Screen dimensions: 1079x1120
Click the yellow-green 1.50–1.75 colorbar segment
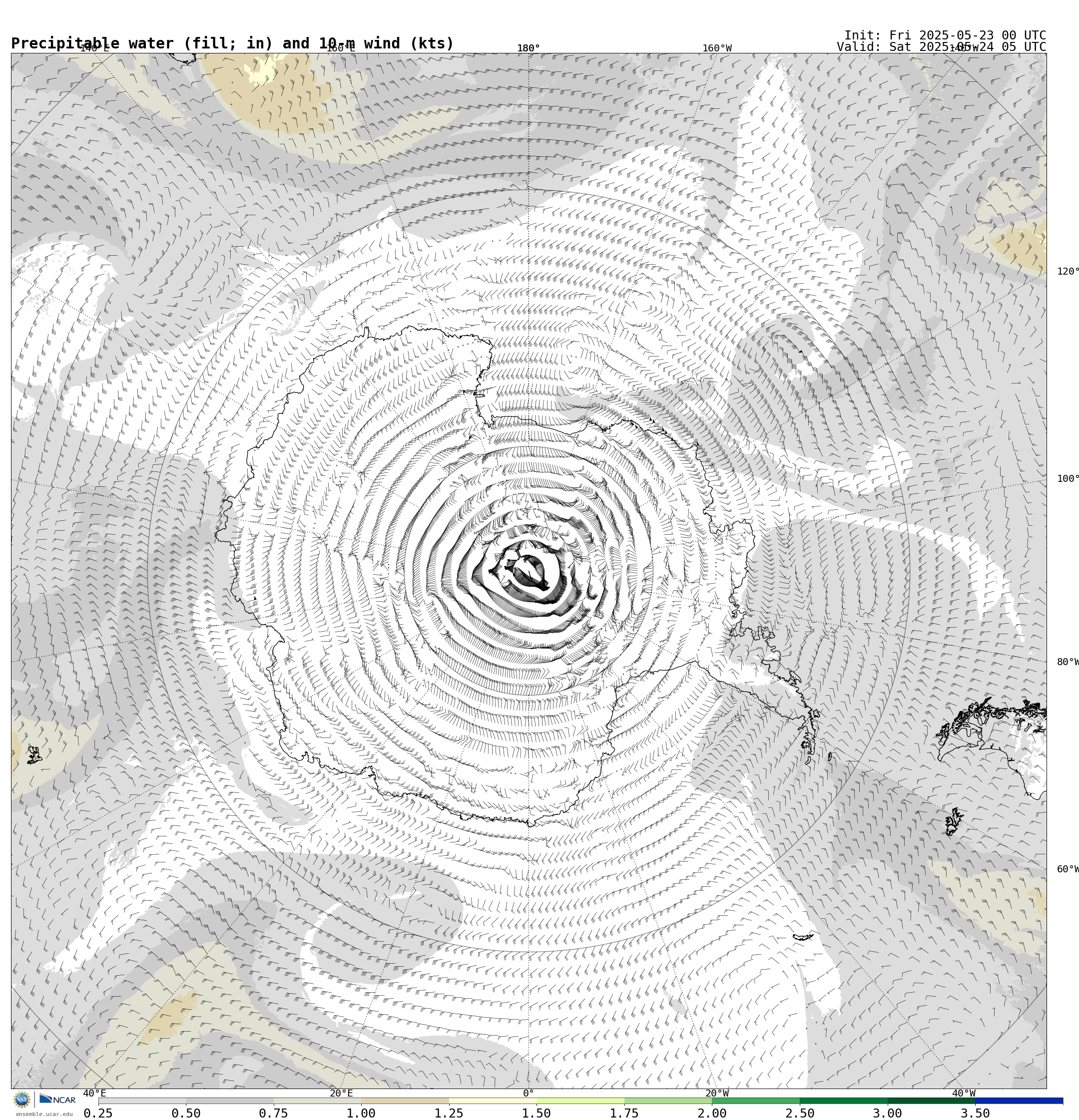click(580, 1101)
